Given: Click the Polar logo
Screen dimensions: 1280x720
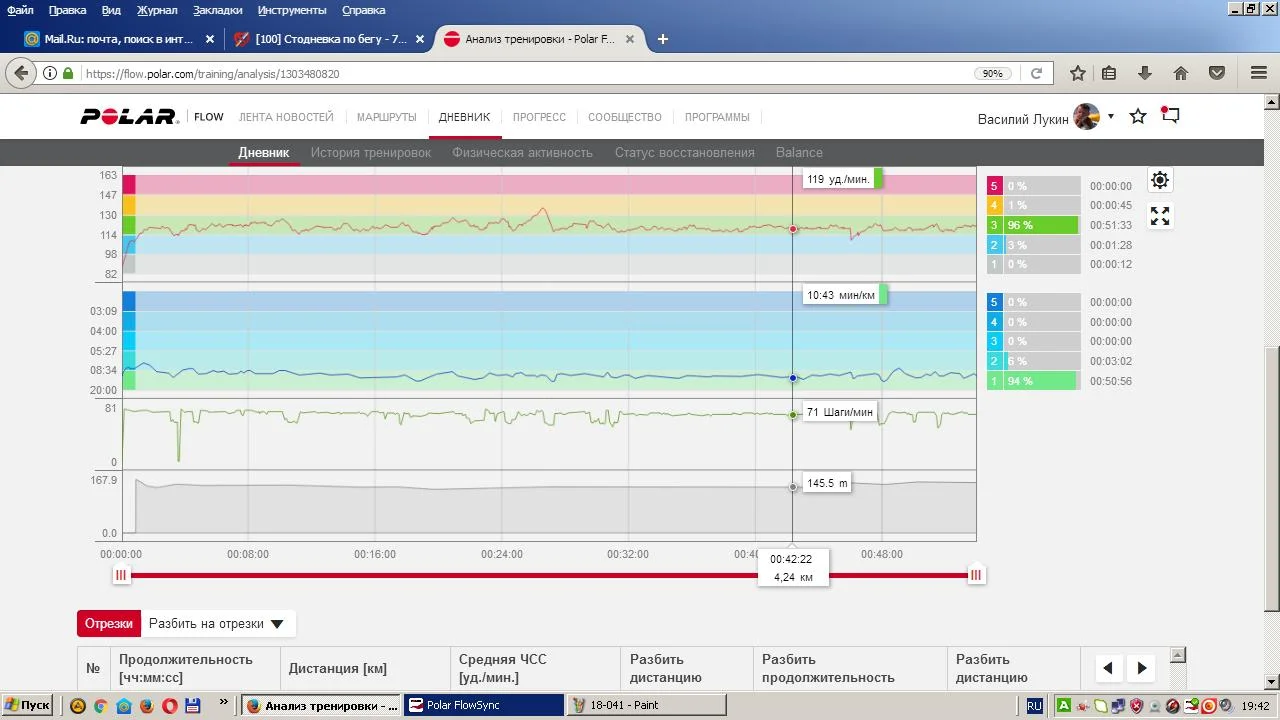Looking at the screenshot, I should (129, 117).
